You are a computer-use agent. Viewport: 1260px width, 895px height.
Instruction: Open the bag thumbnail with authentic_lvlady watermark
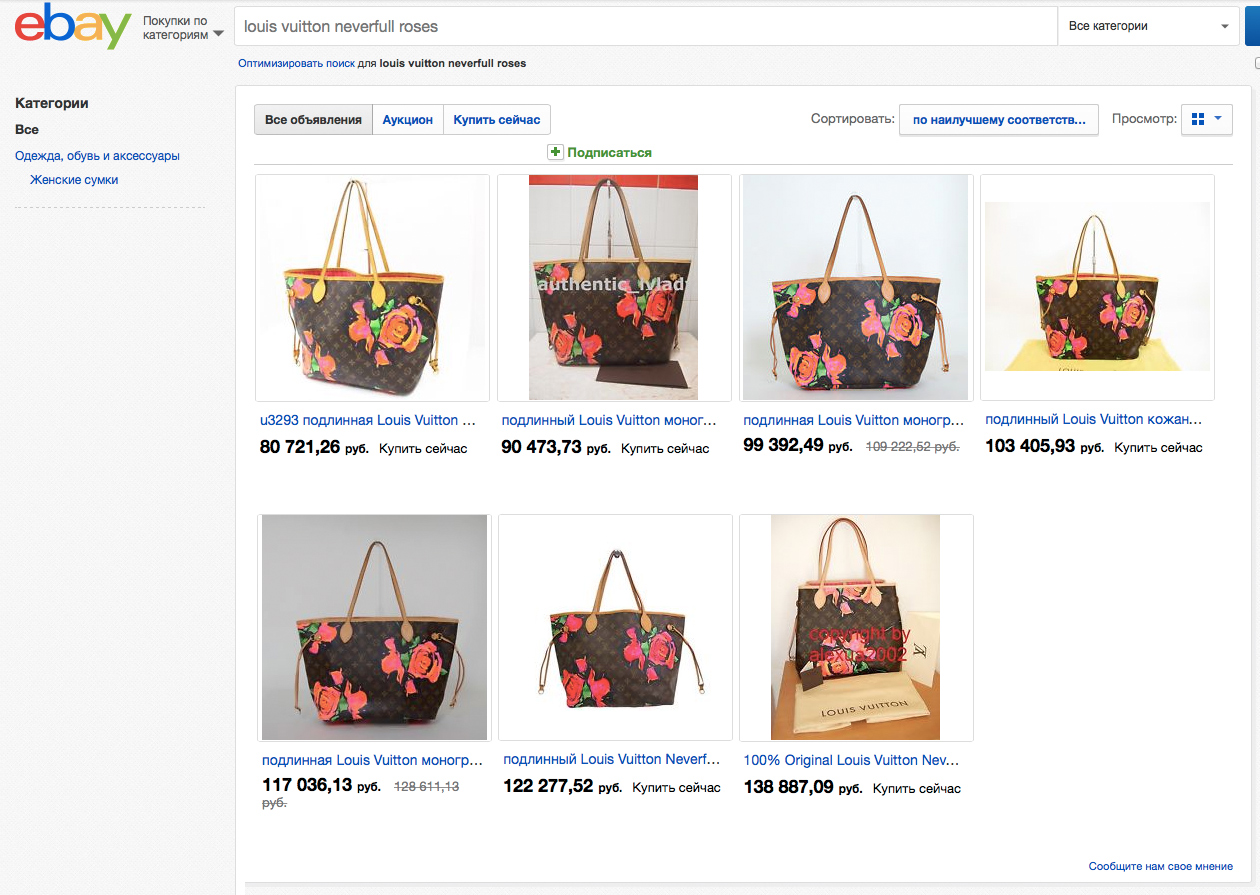614,288
